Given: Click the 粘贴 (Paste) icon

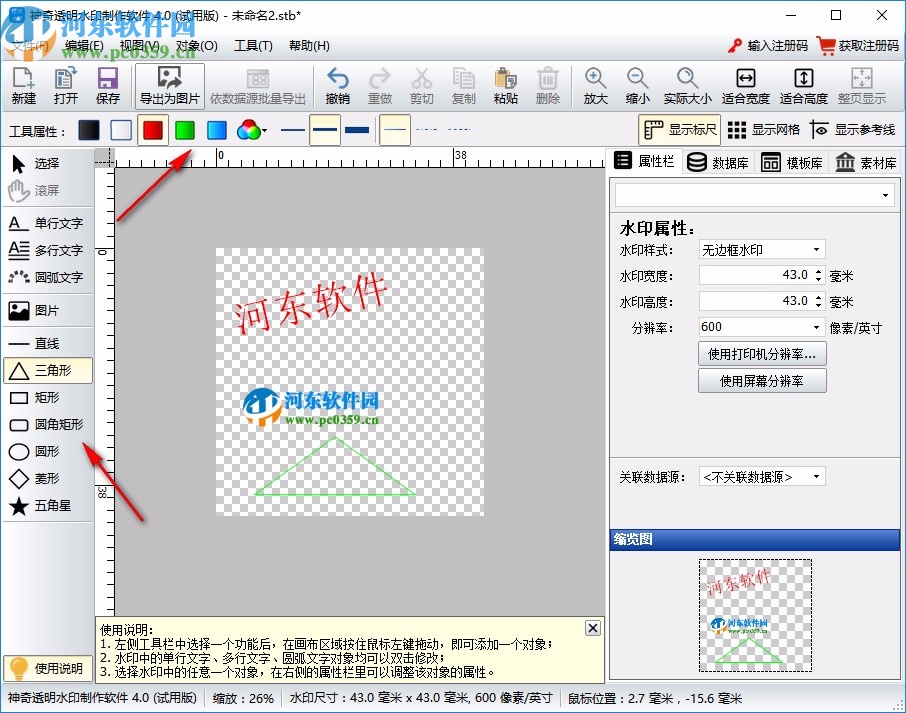Looking at the screenshot, I should tap(506, 86).
